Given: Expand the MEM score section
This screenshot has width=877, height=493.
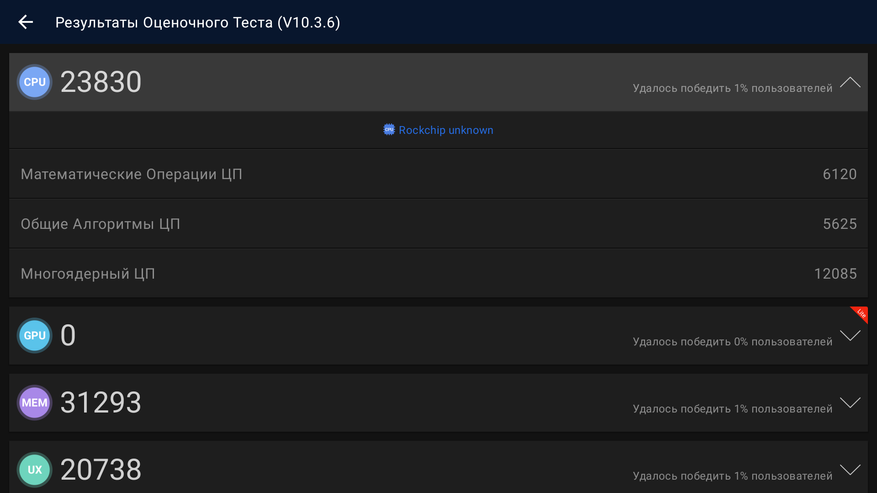Looking at the screenshot, I should [x=850, y=403].
